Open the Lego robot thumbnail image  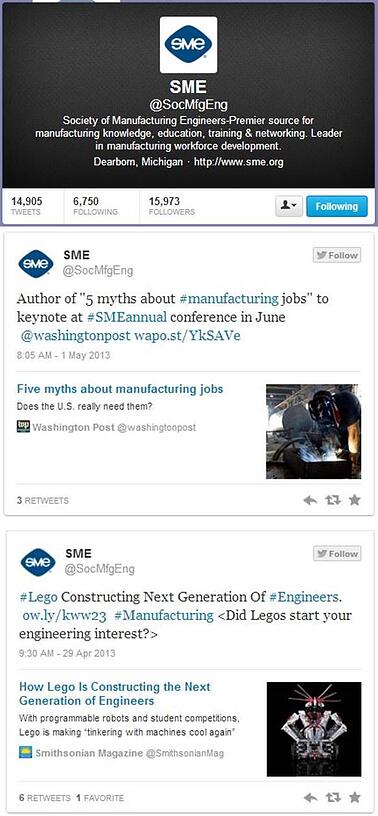[314, 729]
